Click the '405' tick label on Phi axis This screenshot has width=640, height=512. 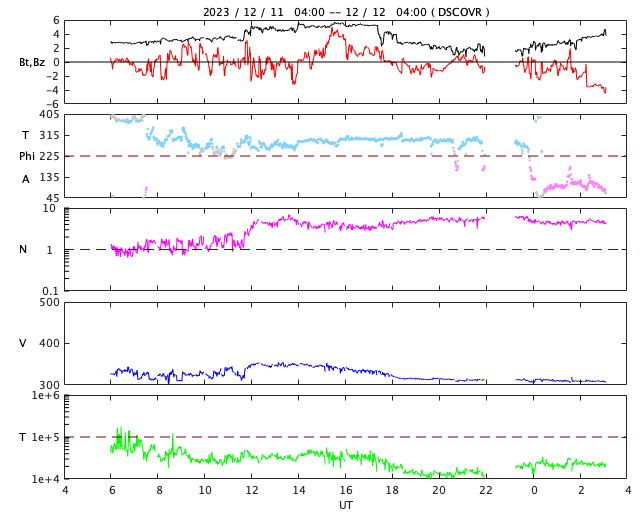[x=49, y=115]
